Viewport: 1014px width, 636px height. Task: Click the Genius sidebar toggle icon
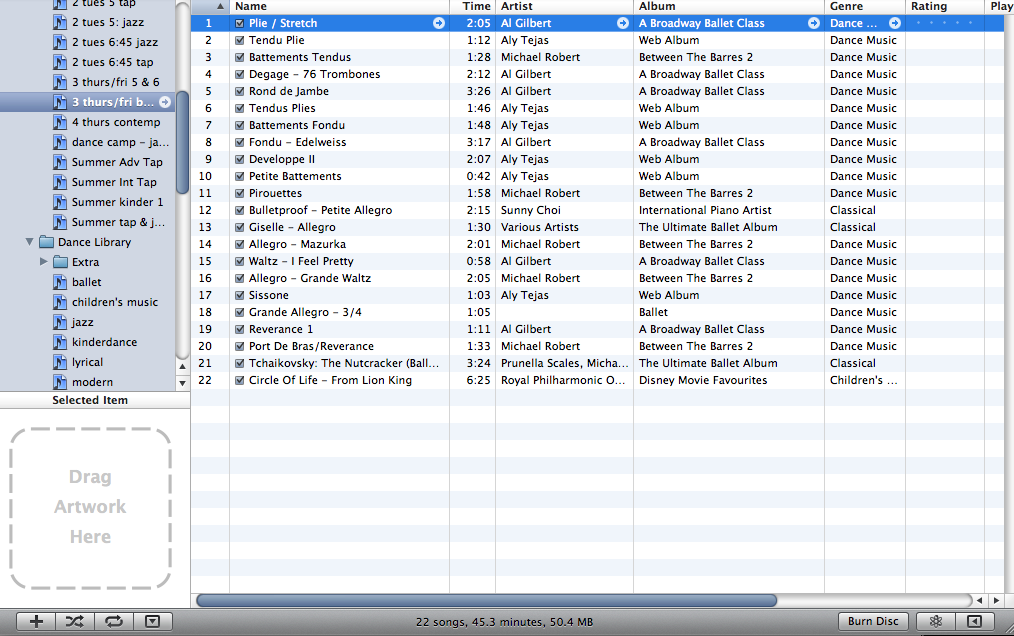tap(974, 621)
